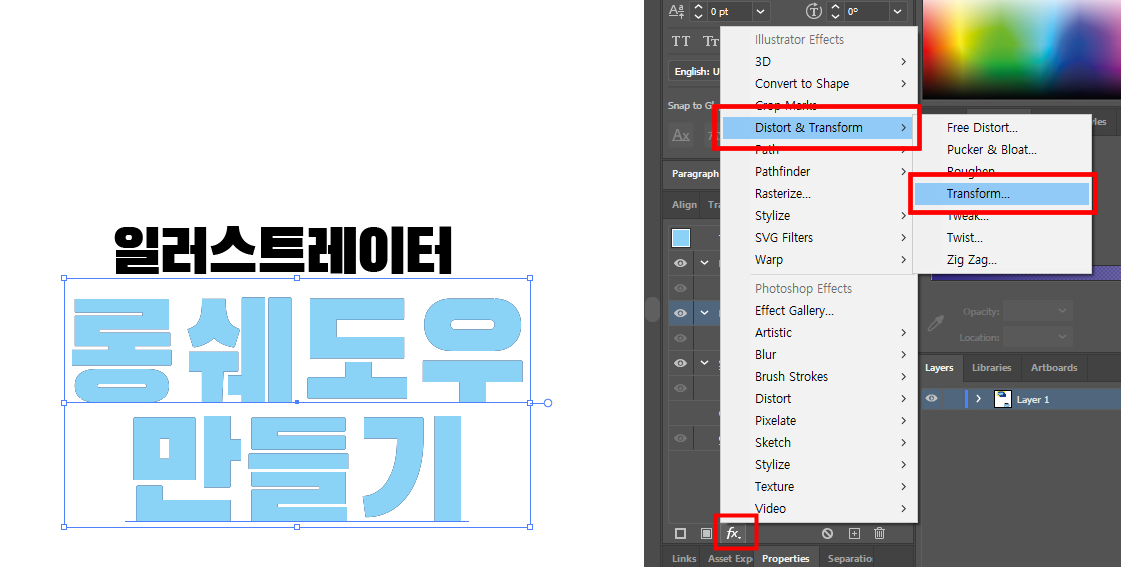
Task: Switch to the Properties tab
Action: (786, 558)
